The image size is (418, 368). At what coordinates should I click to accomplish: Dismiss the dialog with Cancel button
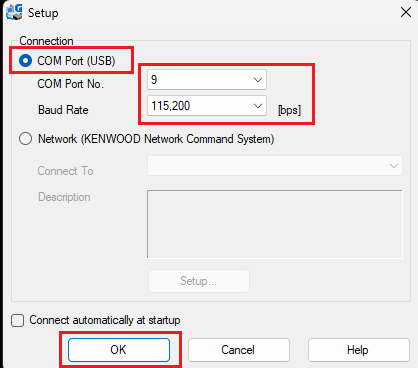click(239, 350)
